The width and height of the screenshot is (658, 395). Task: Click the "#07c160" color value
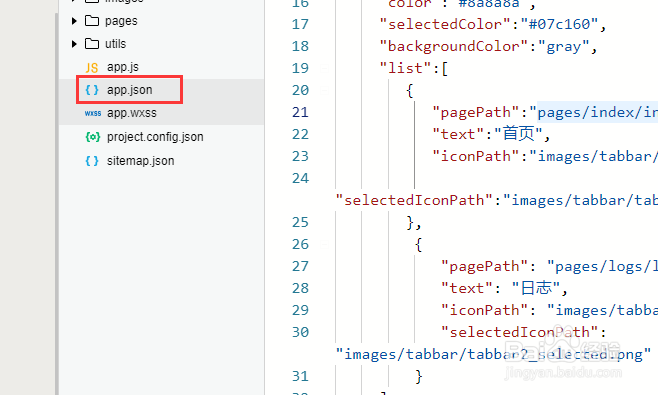pyautogui.click(x=559, y=24)
